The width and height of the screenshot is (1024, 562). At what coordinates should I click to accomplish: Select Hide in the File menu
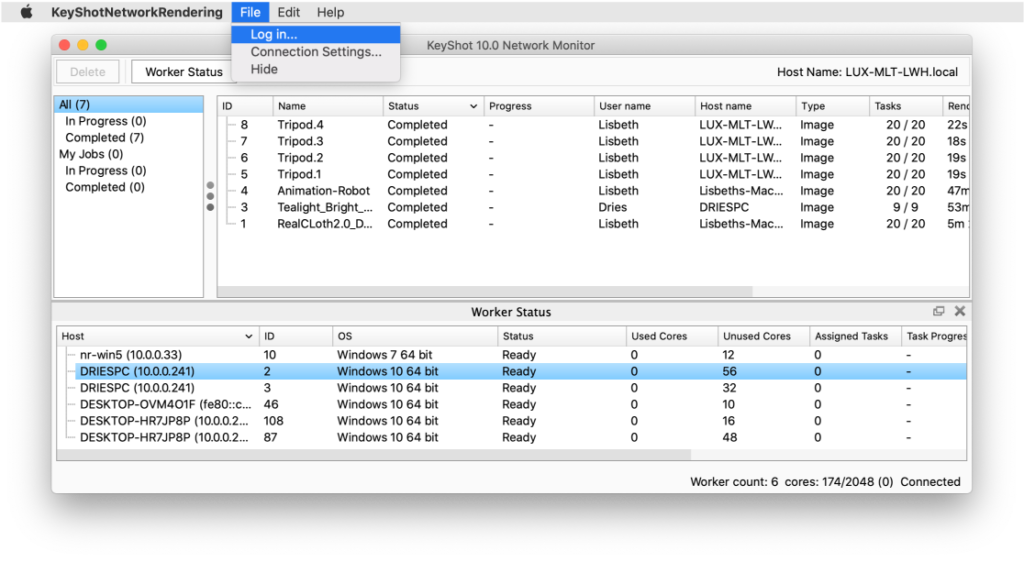264,69
